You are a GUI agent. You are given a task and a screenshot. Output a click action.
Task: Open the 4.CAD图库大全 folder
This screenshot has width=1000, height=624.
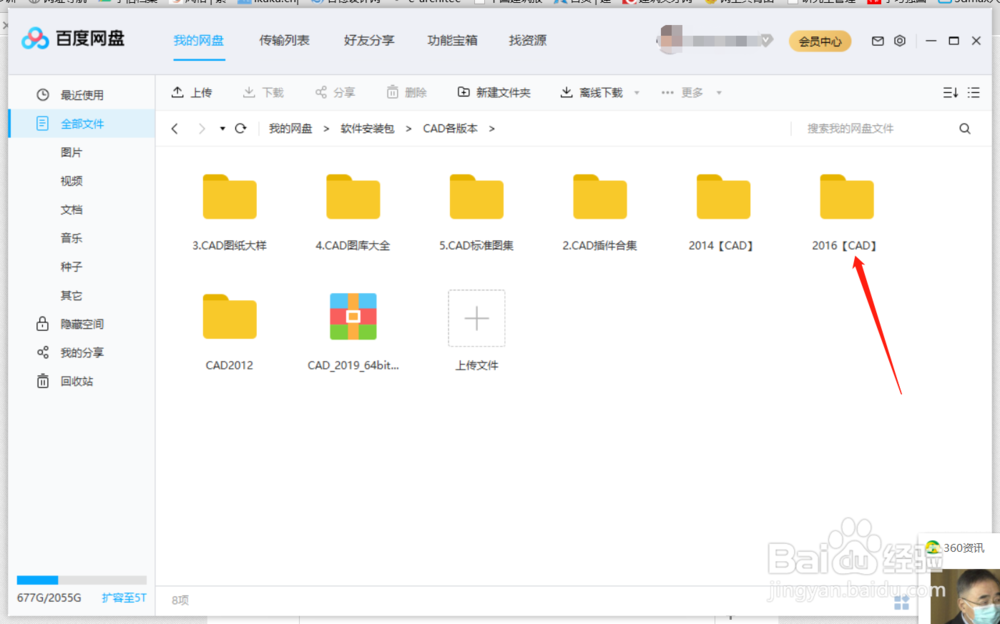tap(353, 197)
